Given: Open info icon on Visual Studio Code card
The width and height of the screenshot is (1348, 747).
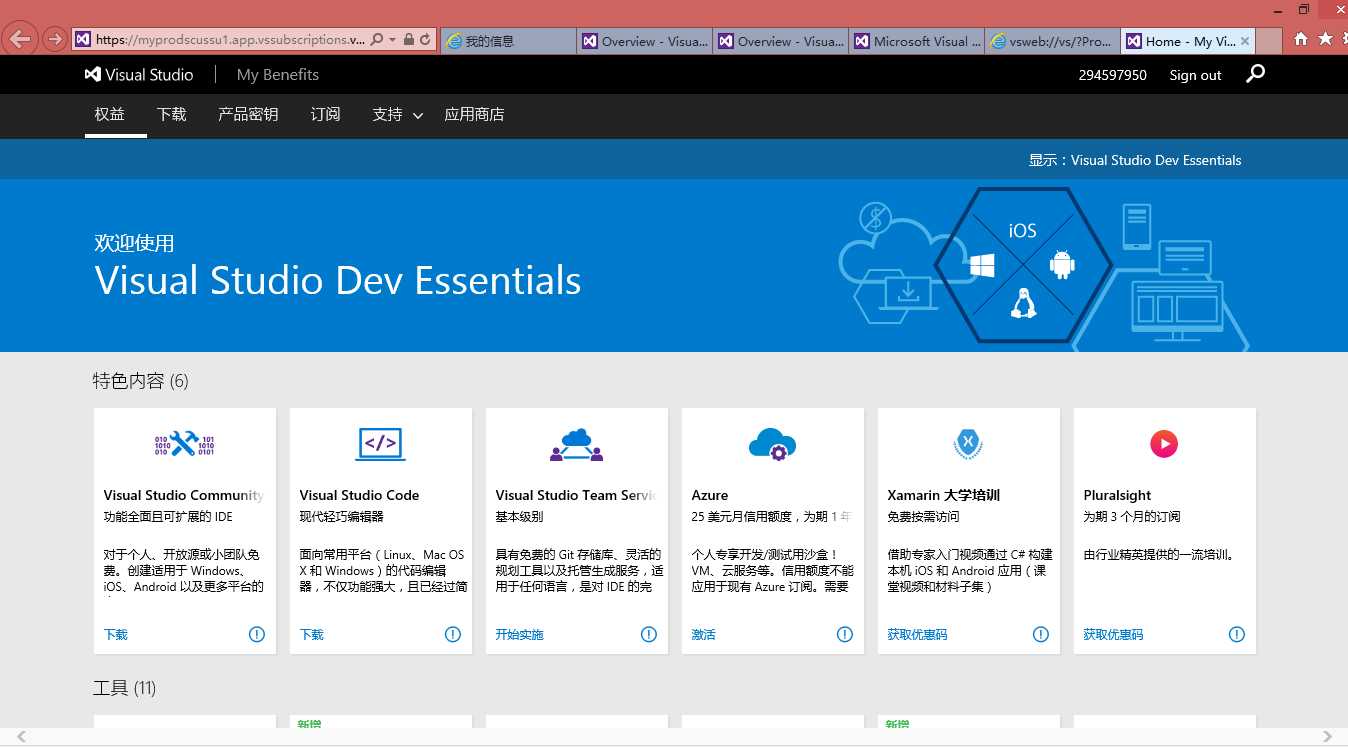Looking at the screenshot, I should pos(453,634).
